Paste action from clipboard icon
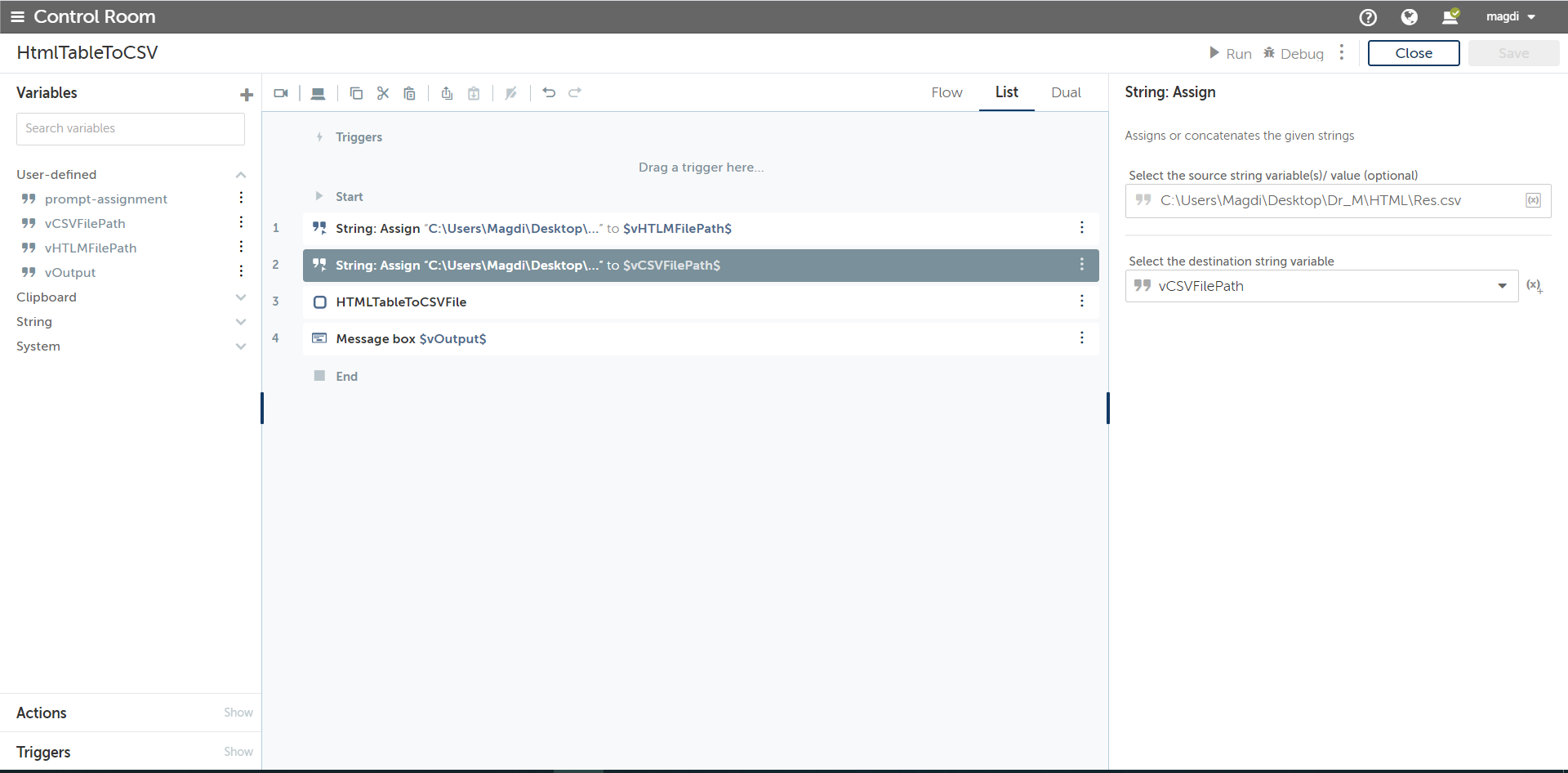The width and height of the screenshot is (1568, 773). coord(410,93)
